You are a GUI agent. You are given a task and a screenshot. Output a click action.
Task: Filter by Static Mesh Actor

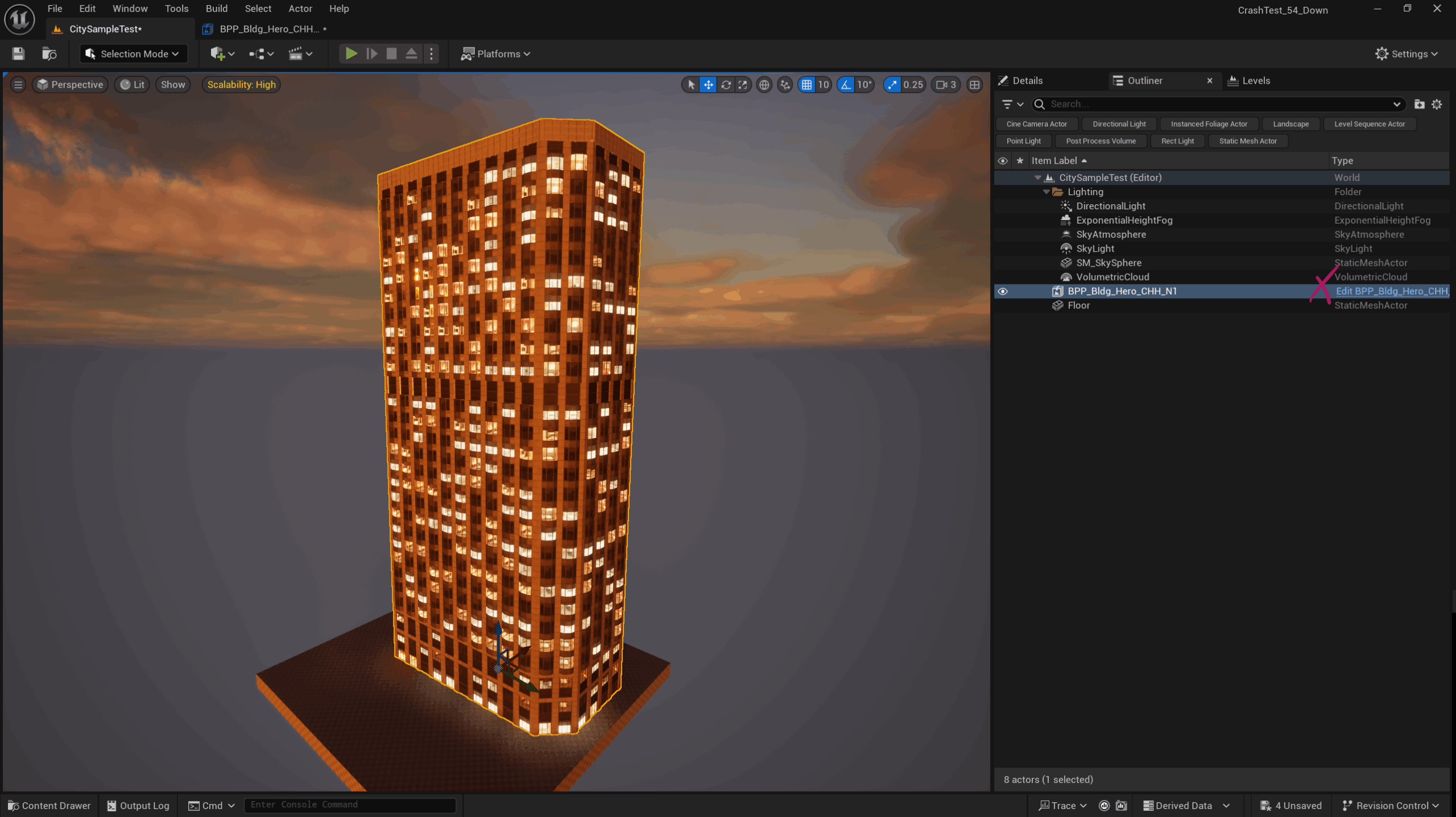pyautogui.click(x=1247, y=141)
